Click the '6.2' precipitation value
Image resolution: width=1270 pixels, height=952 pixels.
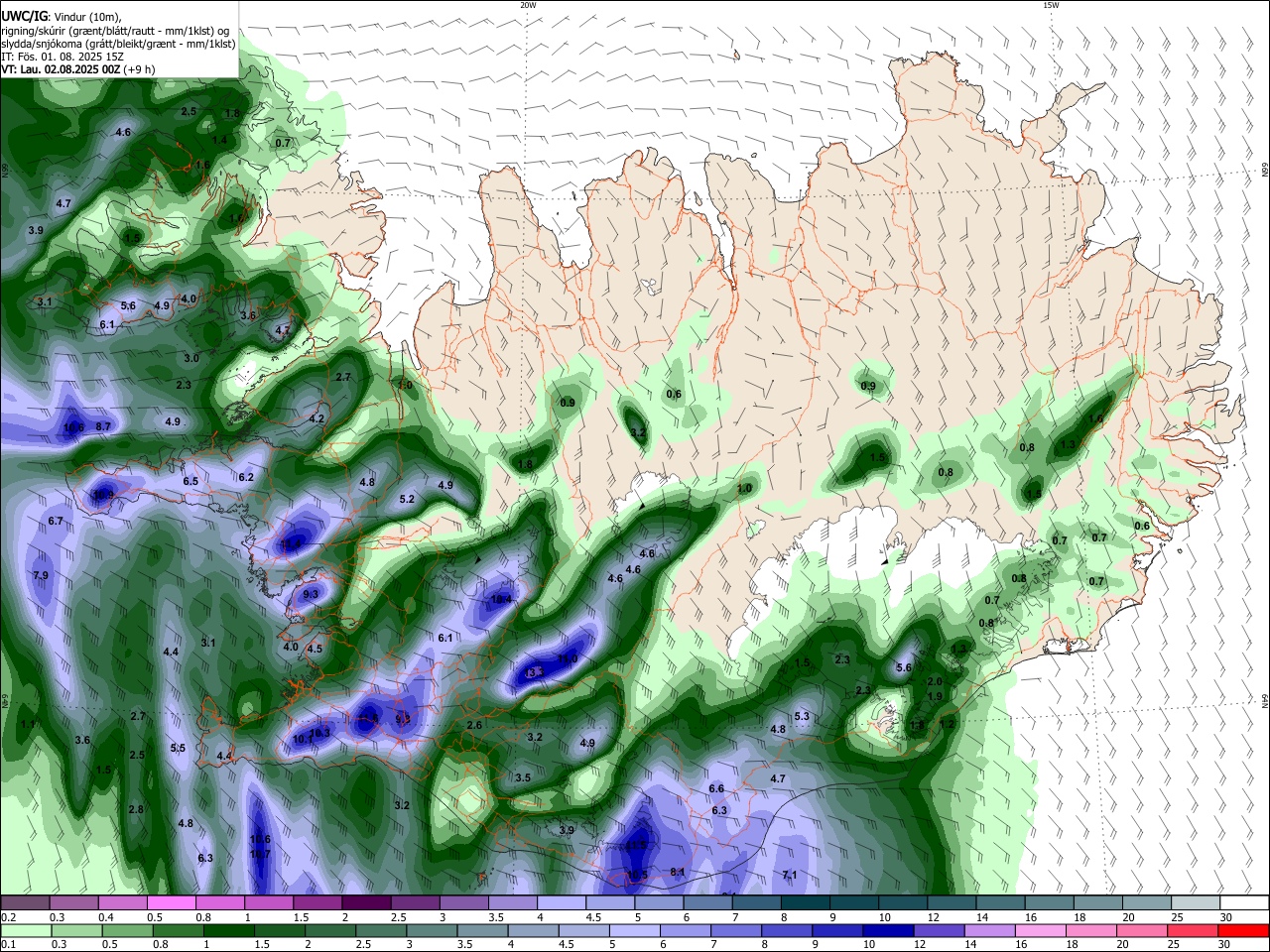246,477
